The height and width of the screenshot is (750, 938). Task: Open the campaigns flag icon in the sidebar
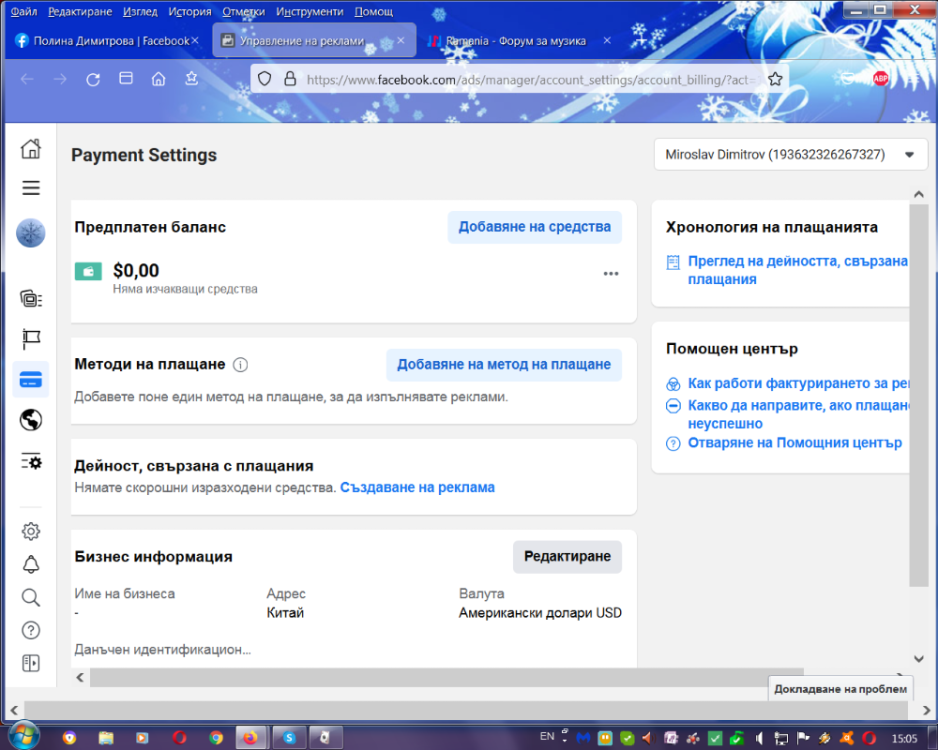tap(31, 339)
